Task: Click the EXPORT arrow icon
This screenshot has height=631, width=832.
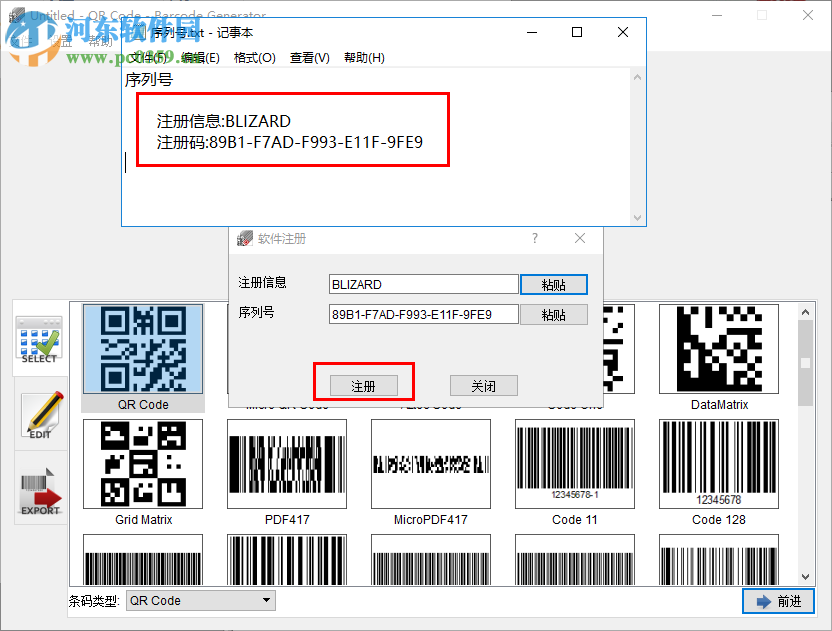Action: 39,490
